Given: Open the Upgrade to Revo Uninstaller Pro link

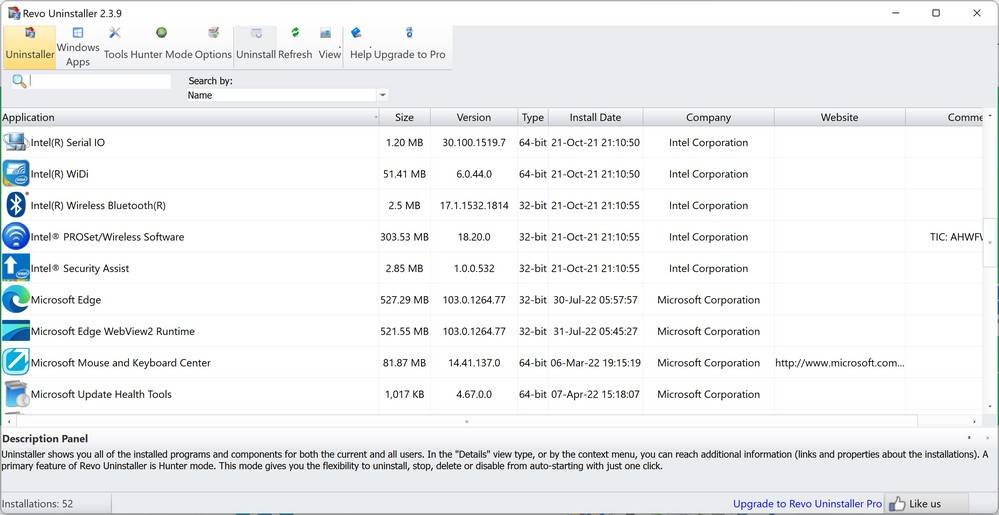Looking at the screenshot, I should [807, 504].
